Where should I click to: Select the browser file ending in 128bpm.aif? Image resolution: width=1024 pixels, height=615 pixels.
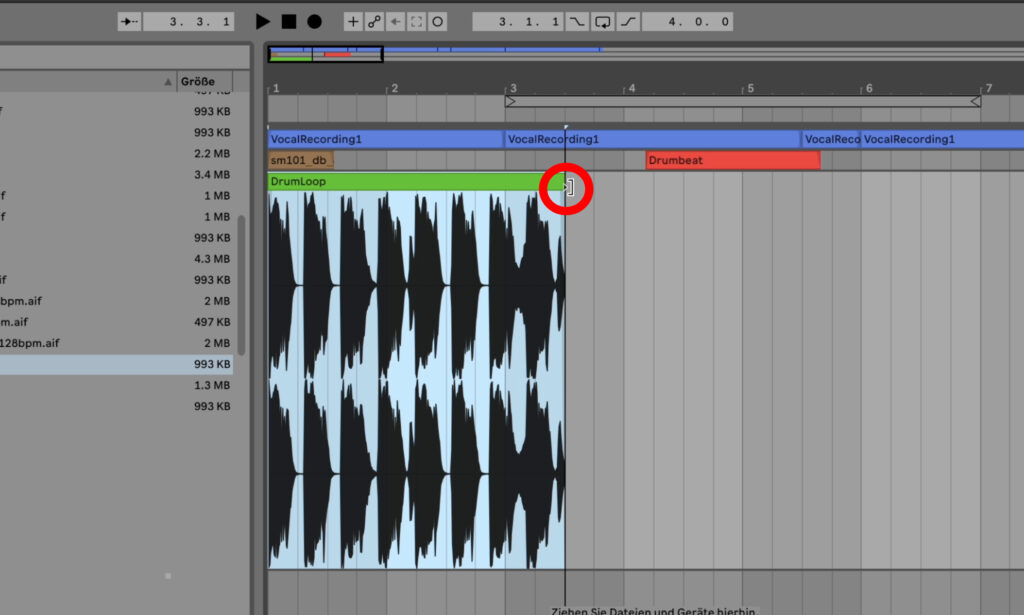[x=116, y=343]
